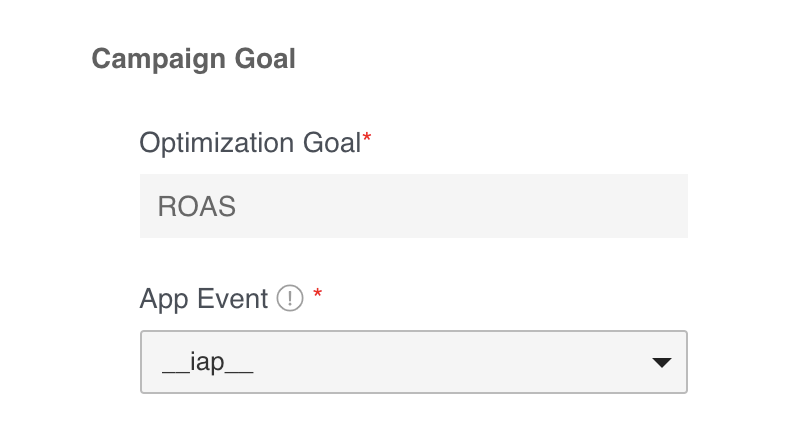802x438 pixels.
Task: Click the App Event label text
Action: point(204,298)
